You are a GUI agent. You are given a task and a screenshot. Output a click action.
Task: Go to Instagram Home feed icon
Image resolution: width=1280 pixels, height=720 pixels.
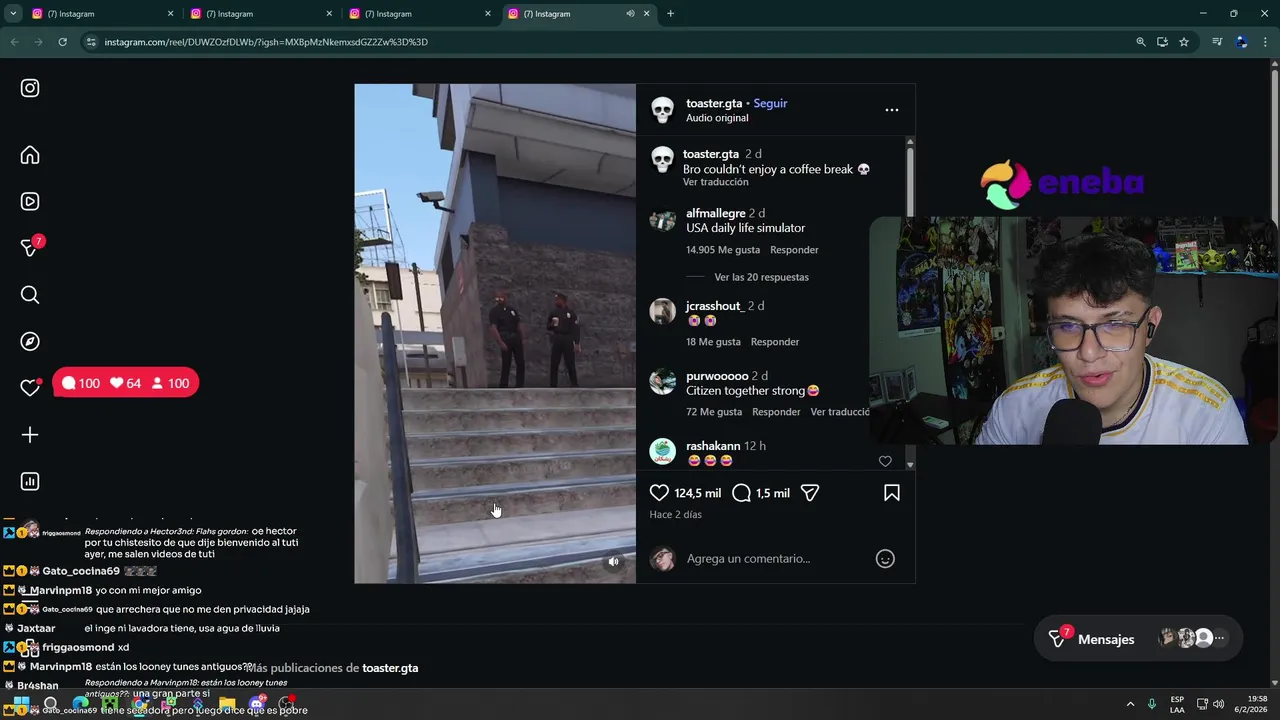coord(30,155)
